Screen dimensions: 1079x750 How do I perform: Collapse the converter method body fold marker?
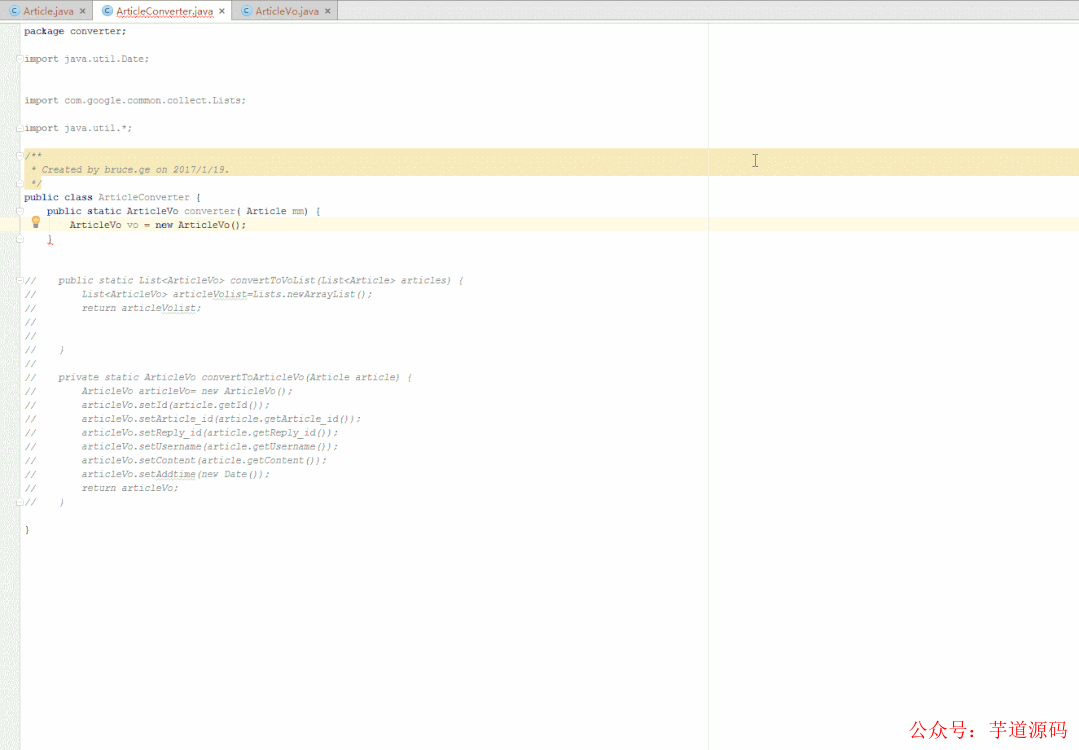(x=19, y=211)
